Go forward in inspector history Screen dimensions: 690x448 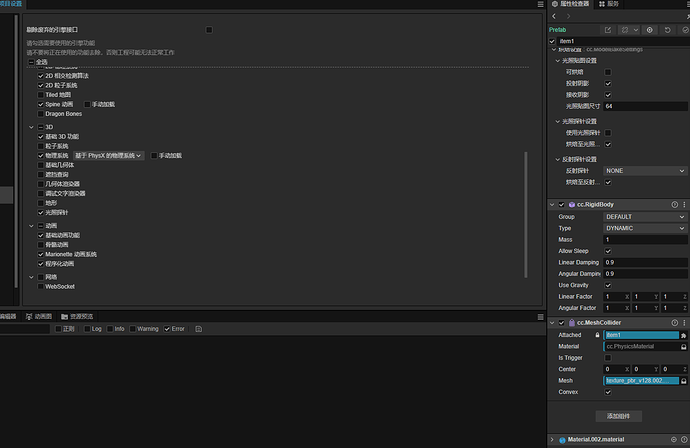(569, 16)
